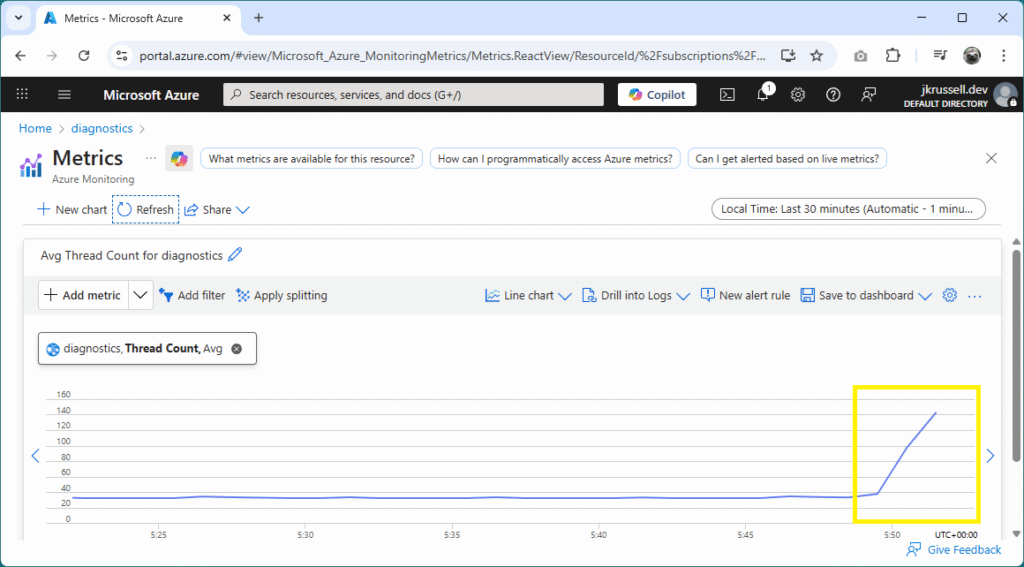Open the Metrics blade ellipsis menu
Viewport: 1024px width, 567px height.
[151, 158]
